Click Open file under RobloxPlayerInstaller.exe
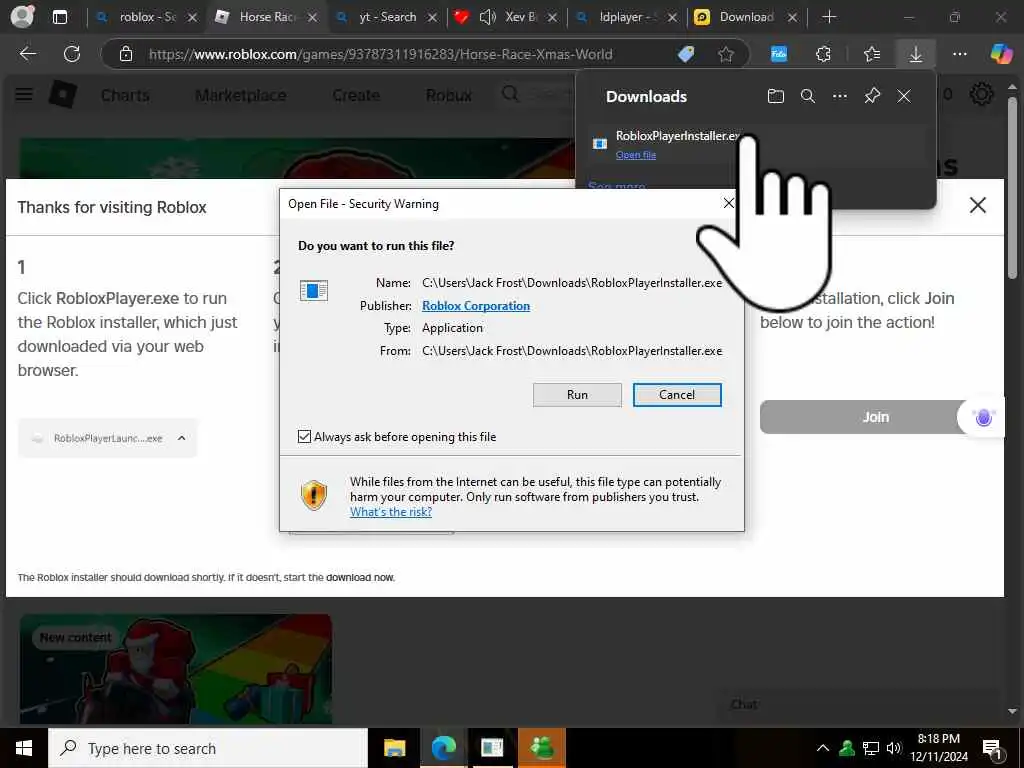This screenshot has width=1024, height=768. pyautogui.click(x=635, y=155)
